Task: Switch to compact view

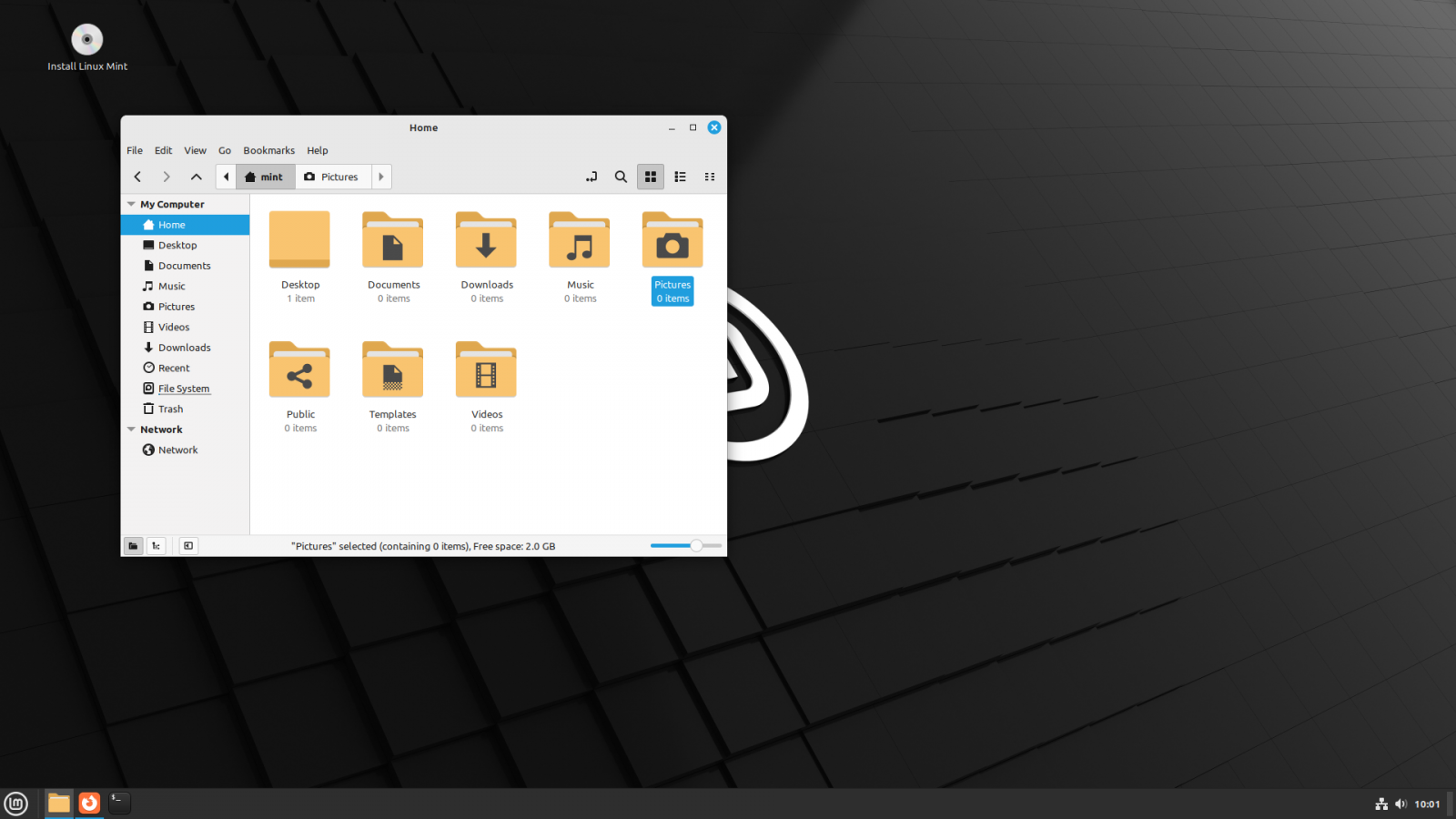Action: point(710,177)
